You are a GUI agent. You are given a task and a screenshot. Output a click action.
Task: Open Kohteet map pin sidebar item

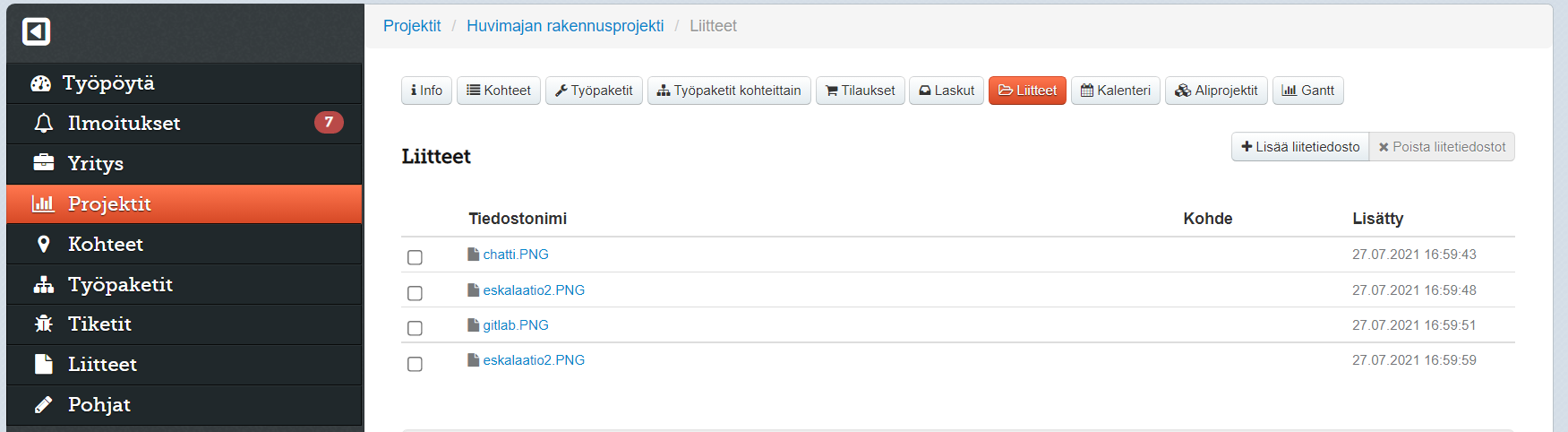[105, 245]
